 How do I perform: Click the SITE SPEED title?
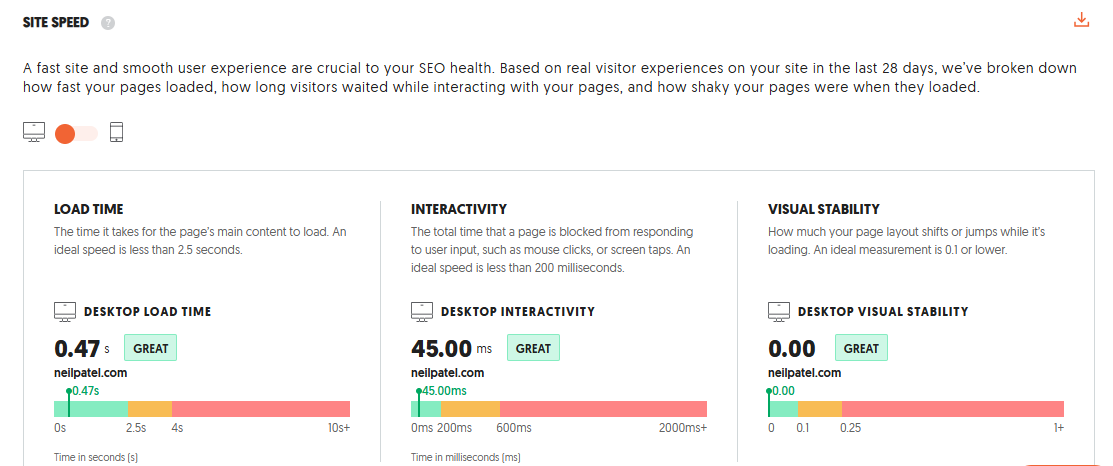(56, 22)
